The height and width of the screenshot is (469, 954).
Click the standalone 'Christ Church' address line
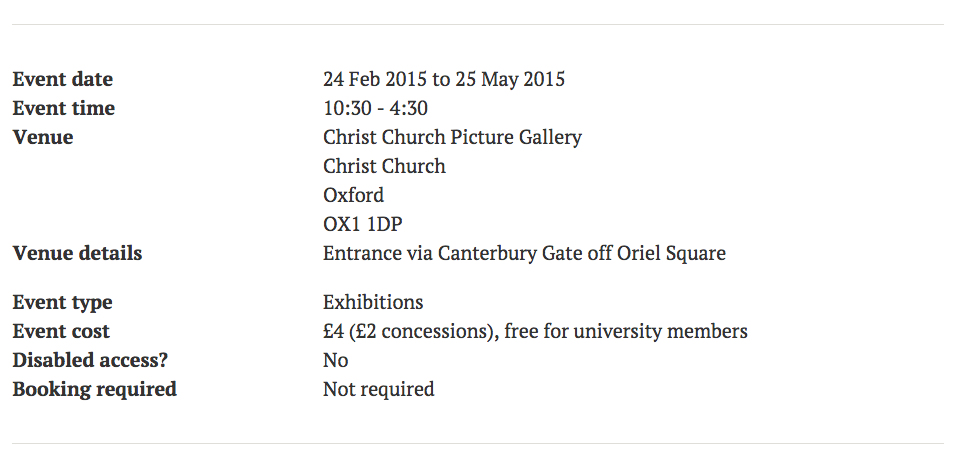click(x=384, y=167)
